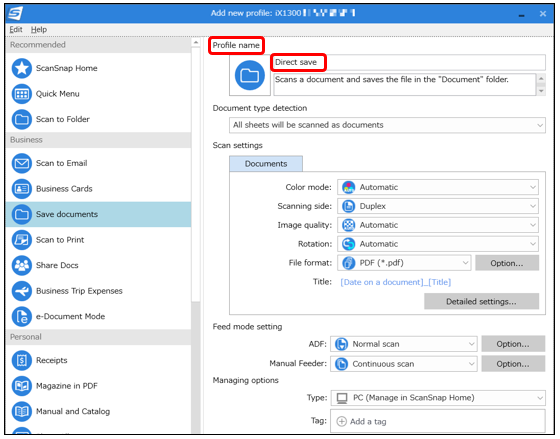Click the ScanSnap logo in title bar
This screenshot has width=560, height=439.
point(15,14)
